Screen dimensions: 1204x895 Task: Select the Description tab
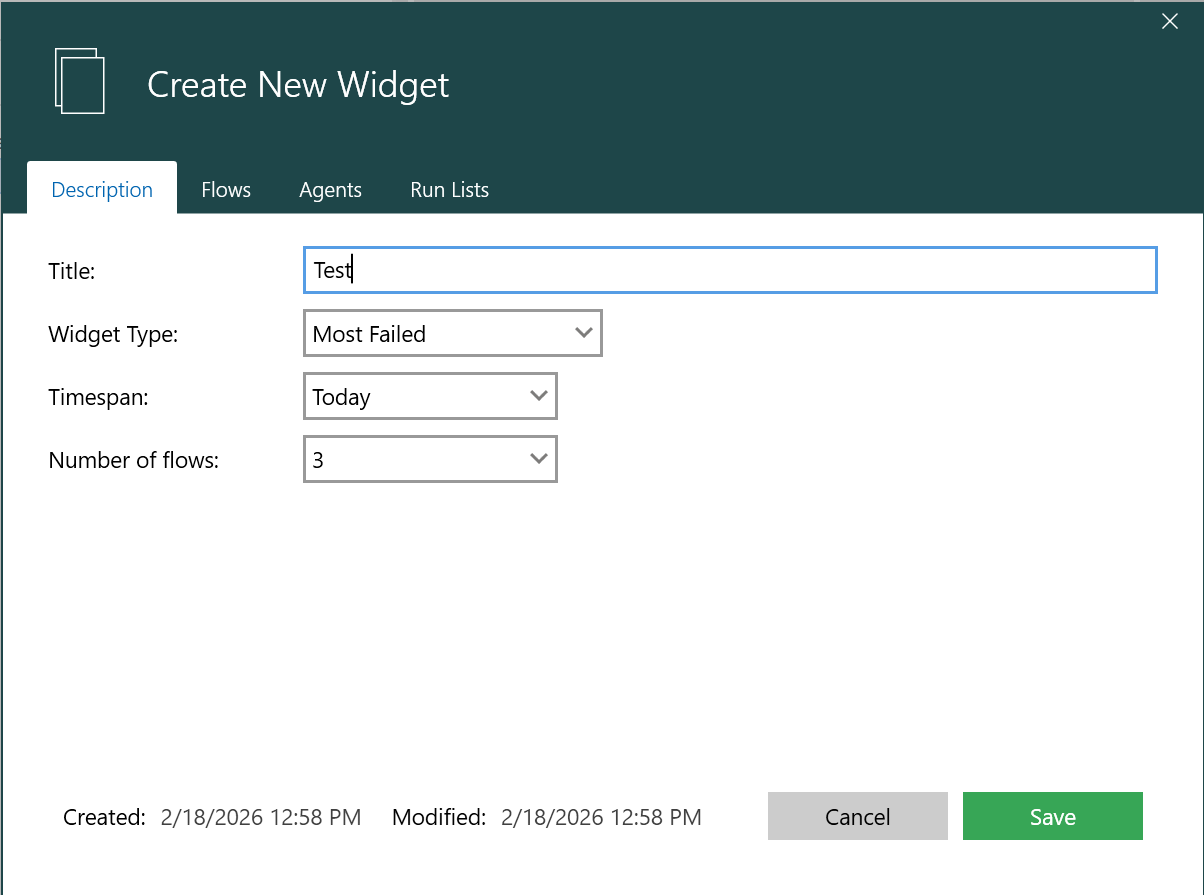(102, 190)
